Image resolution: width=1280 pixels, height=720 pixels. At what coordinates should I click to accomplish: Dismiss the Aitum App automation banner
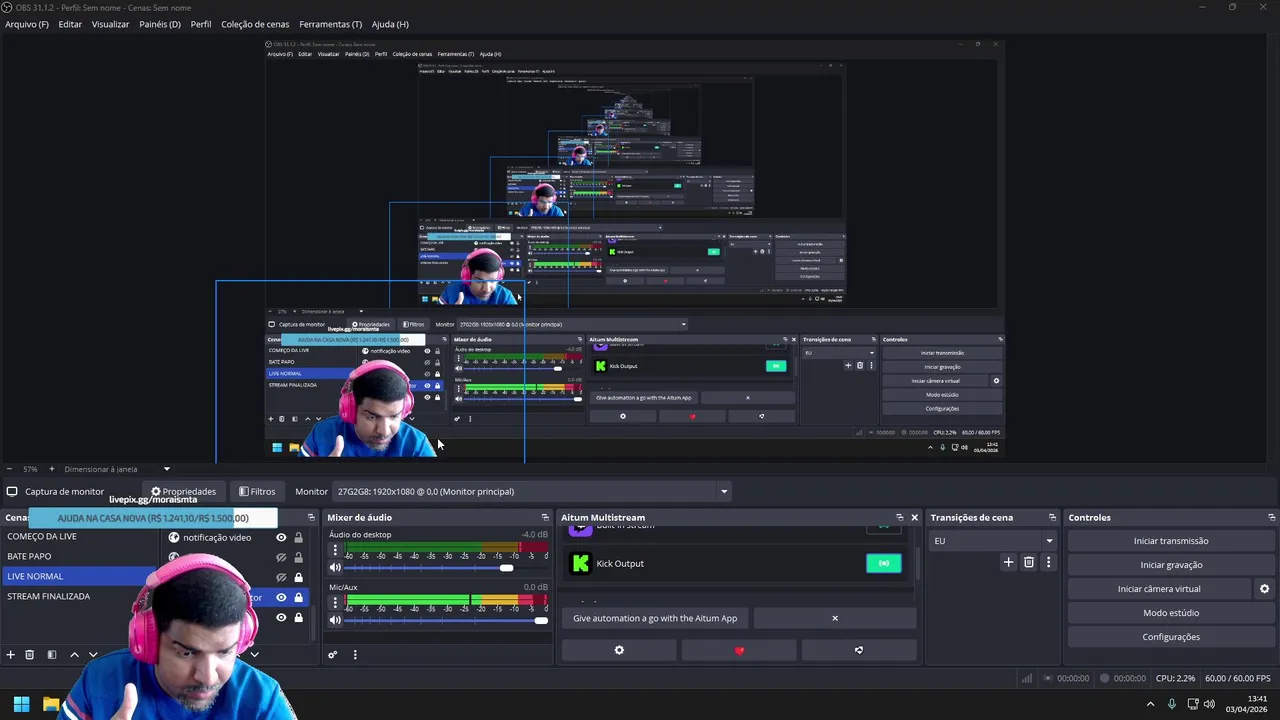tap(835, 618)
